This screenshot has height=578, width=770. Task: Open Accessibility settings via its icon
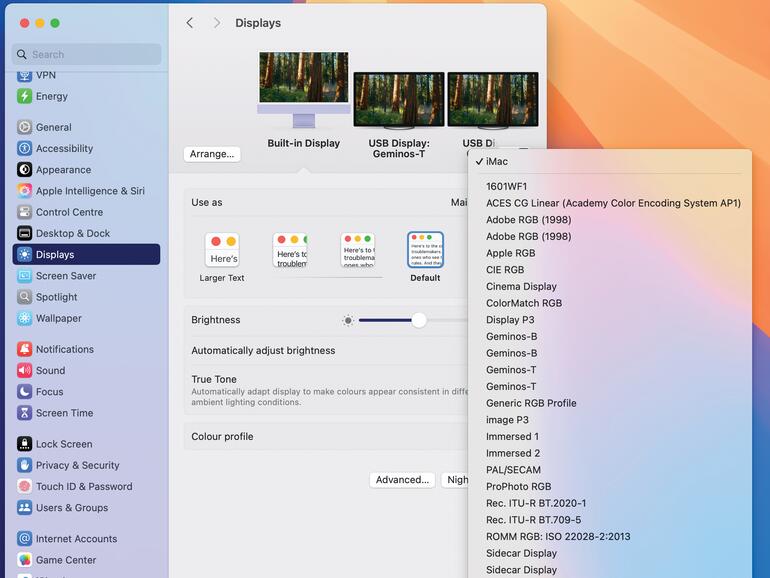coord(24,149)
